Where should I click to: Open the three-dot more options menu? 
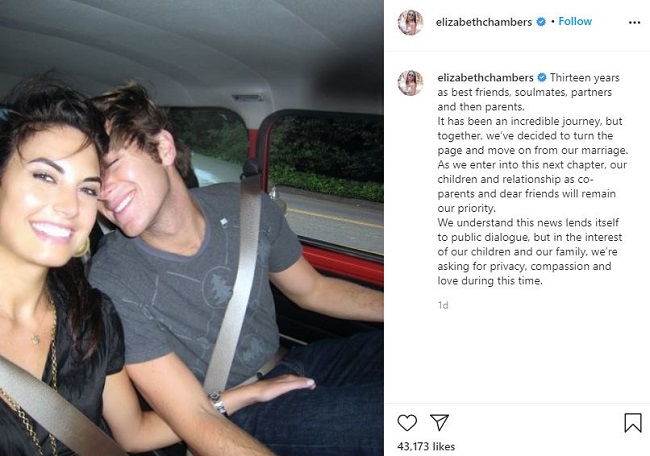pos(634,22)
